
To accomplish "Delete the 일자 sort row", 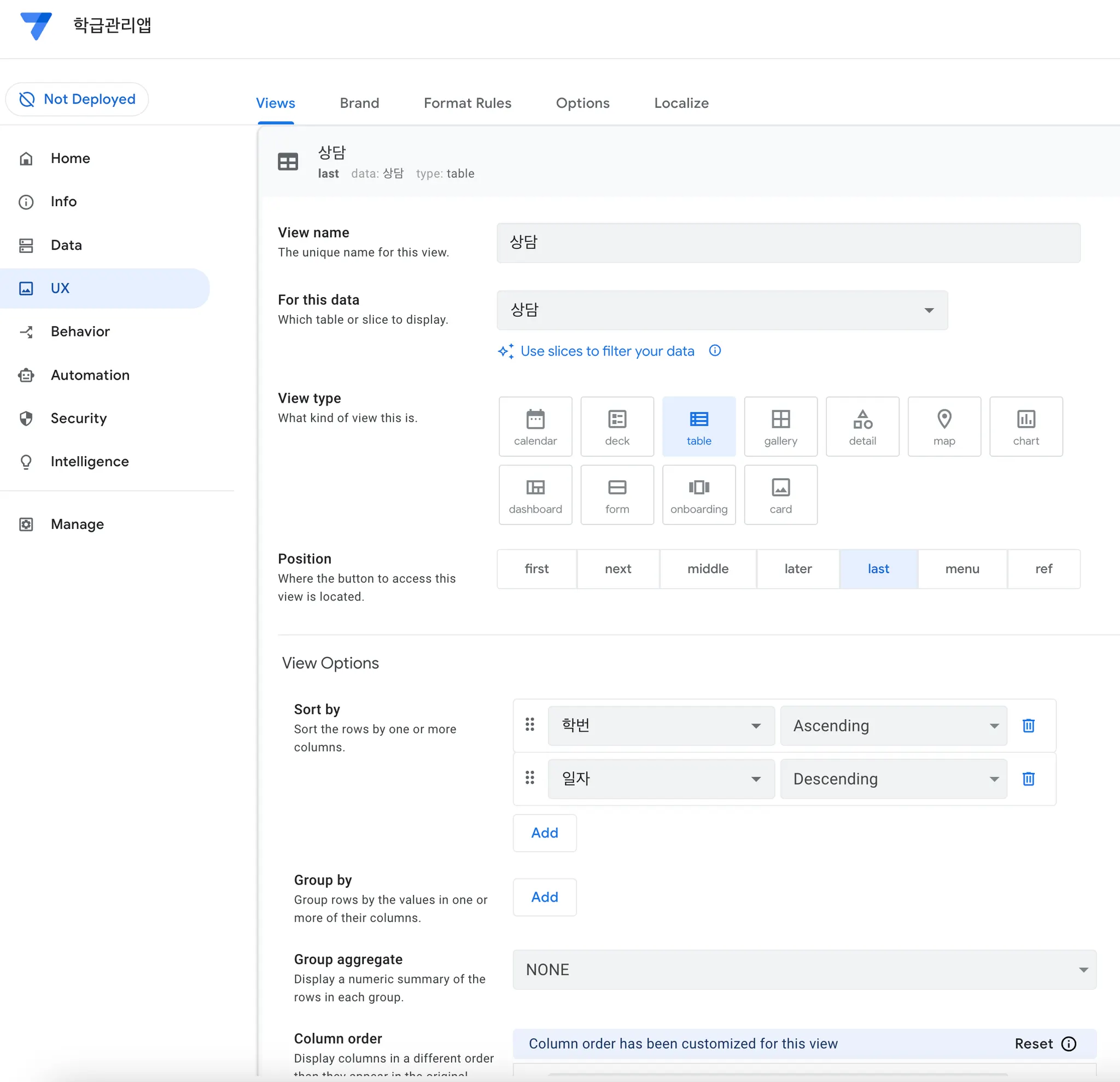I will tap(1028, 778).
